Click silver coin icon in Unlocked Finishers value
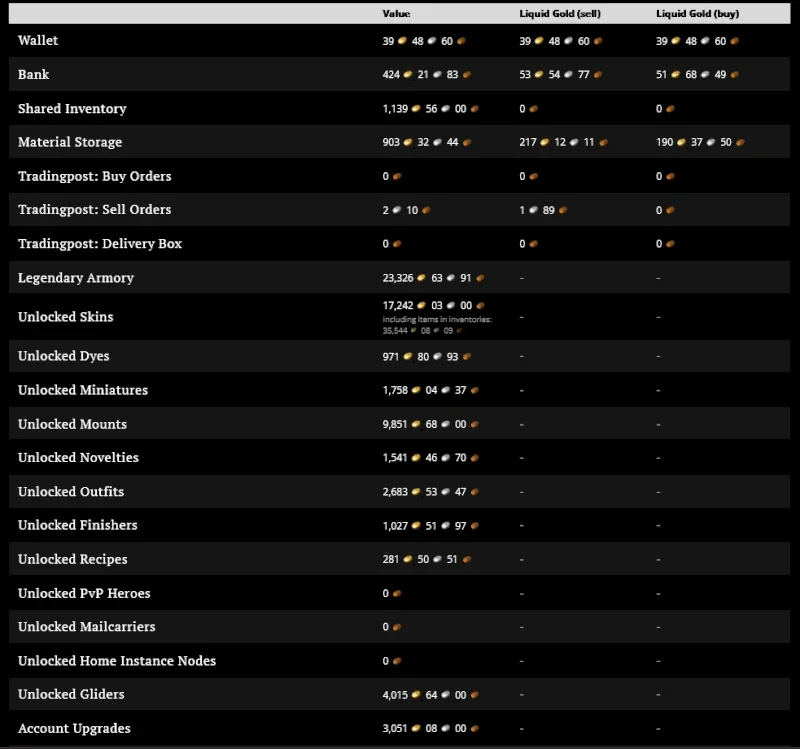The image size is (800, 749). (445, 526)
